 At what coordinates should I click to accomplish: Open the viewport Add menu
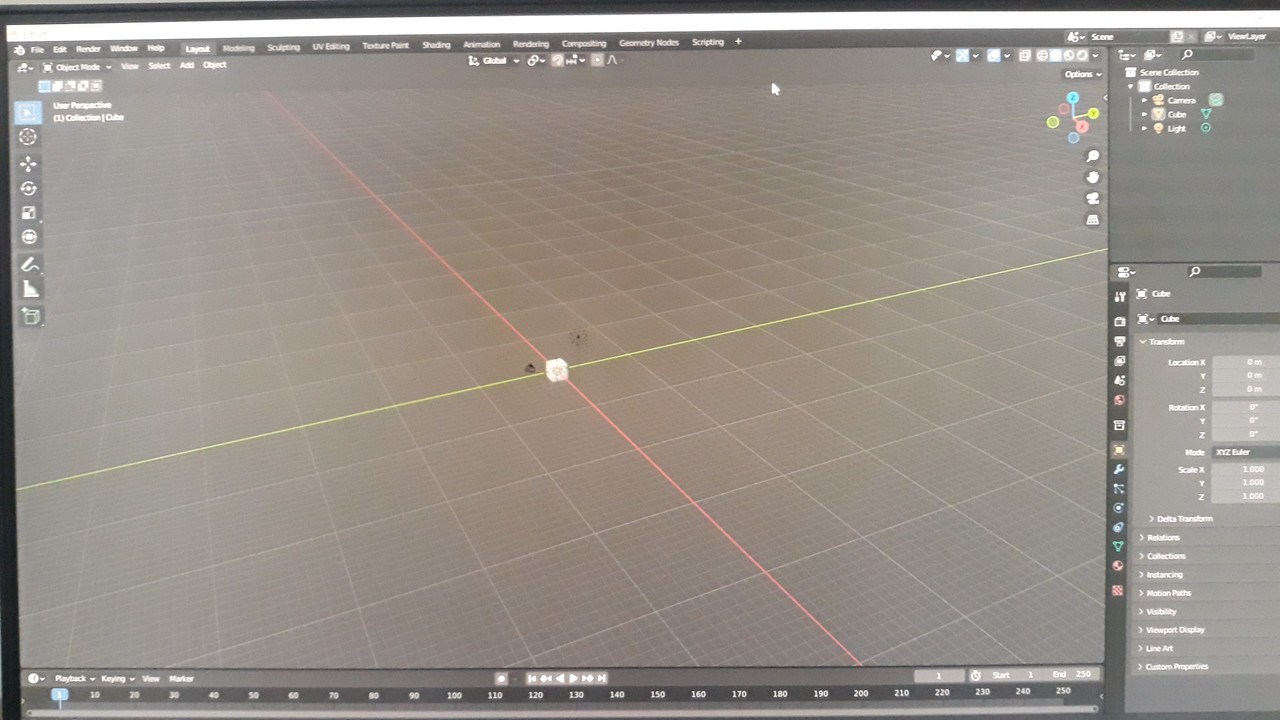186,66
